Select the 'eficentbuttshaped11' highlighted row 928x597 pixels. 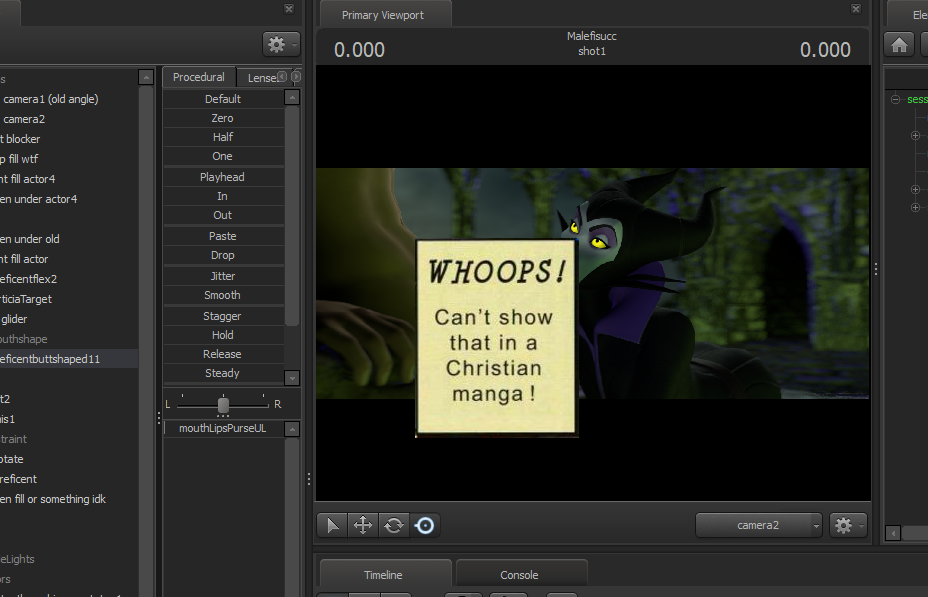tap(69, 359)
